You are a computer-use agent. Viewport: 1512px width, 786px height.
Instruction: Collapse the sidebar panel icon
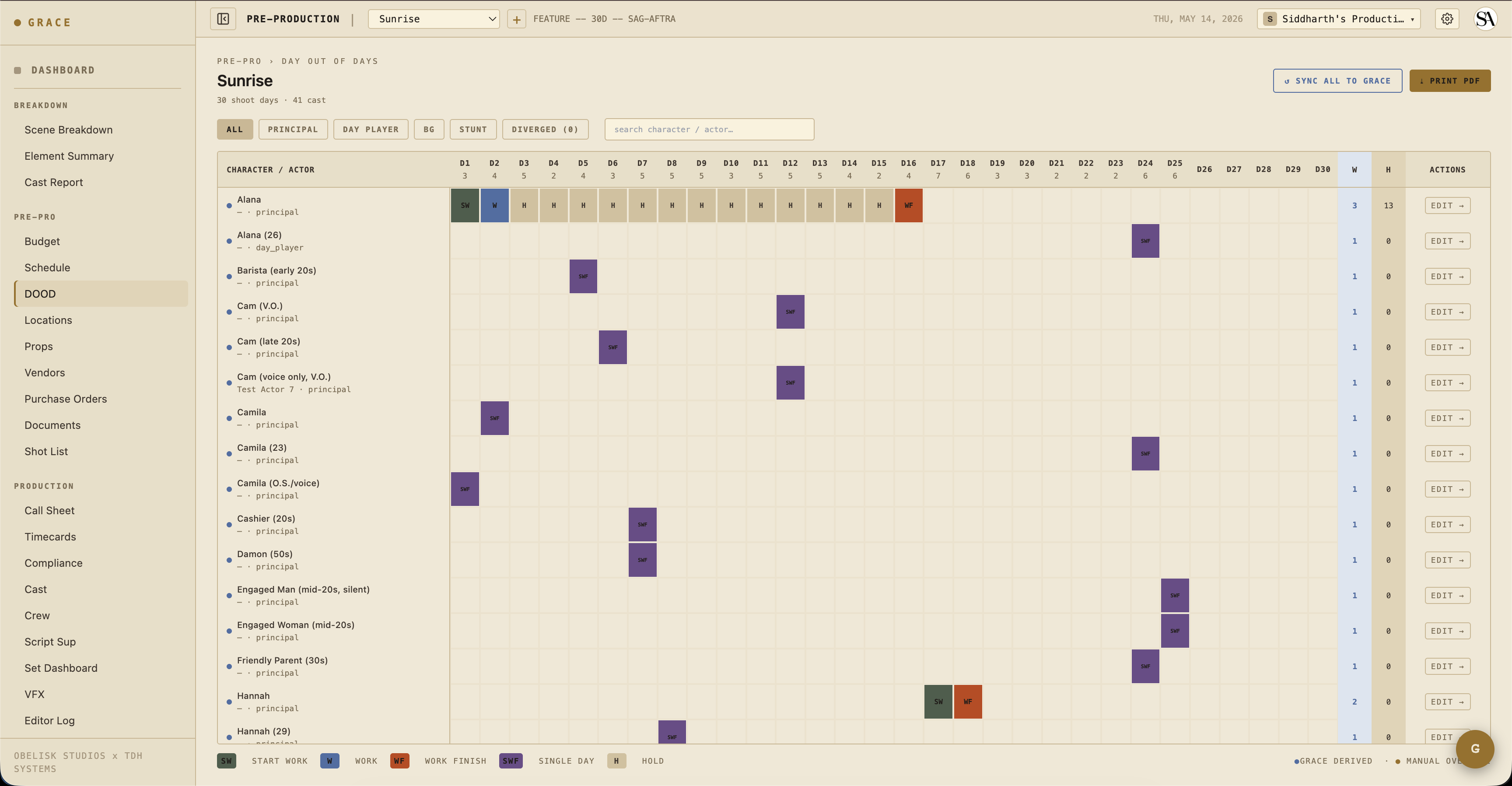[223, 19]
